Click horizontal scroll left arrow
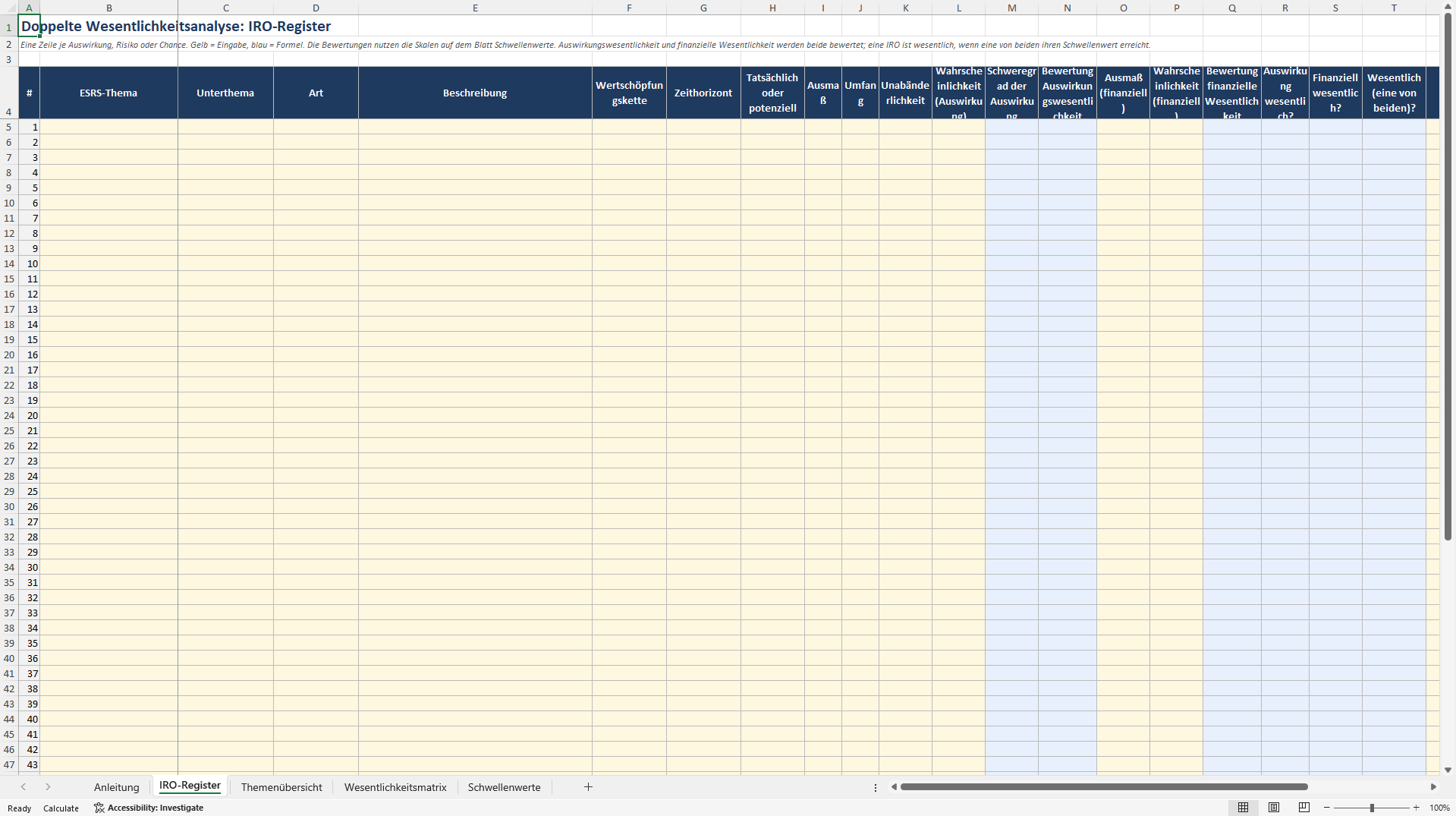 tap(894, 787)
